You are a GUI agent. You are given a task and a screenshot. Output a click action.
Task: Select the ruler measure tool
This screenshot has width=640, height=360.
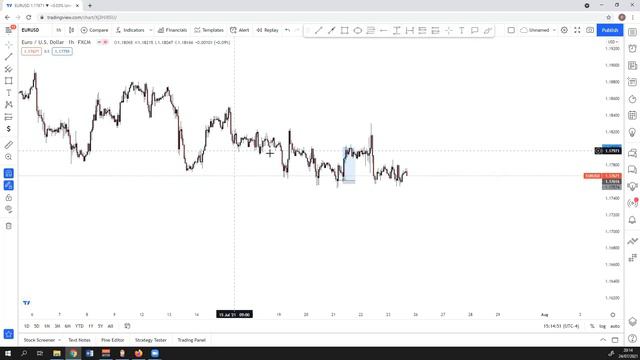9,145
